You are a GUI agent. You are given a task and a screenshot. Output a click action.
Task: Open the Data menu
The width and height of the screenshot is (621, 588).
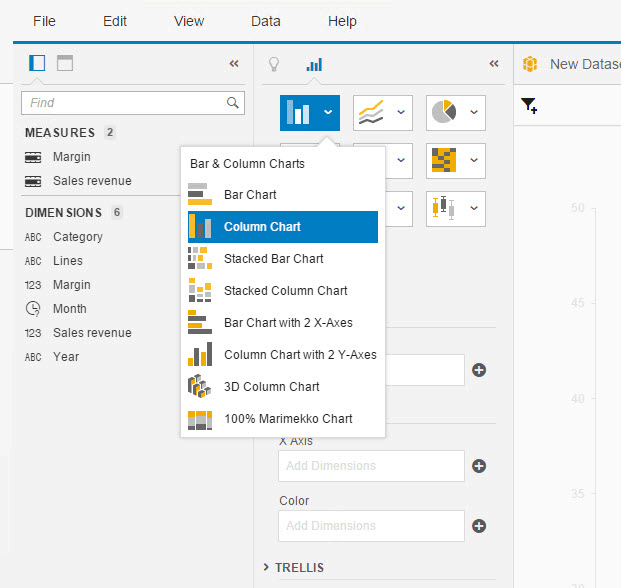point(265,21)
